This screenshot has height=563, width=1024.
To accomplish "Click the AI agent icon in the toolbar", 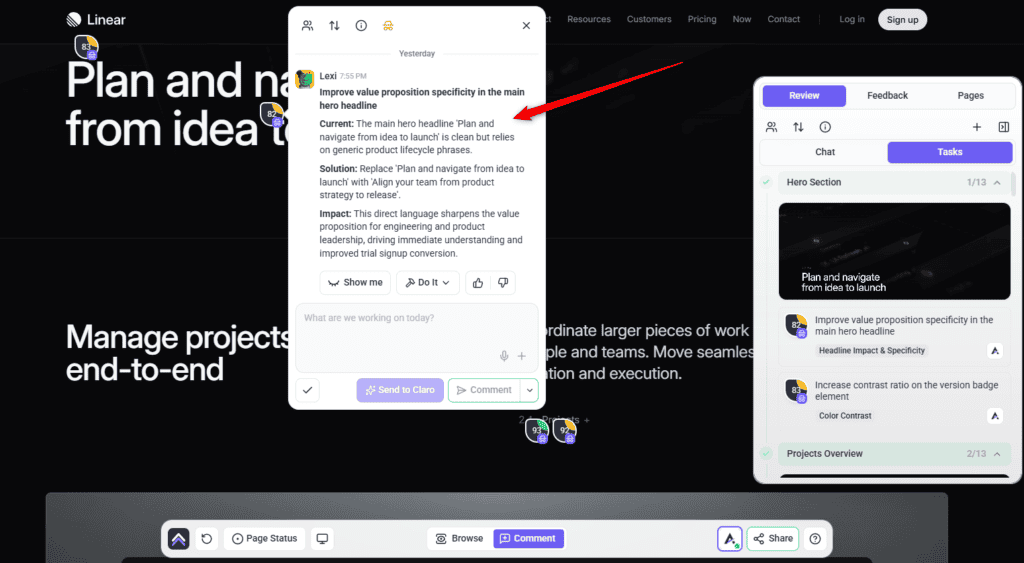I will tap(730, 539).
